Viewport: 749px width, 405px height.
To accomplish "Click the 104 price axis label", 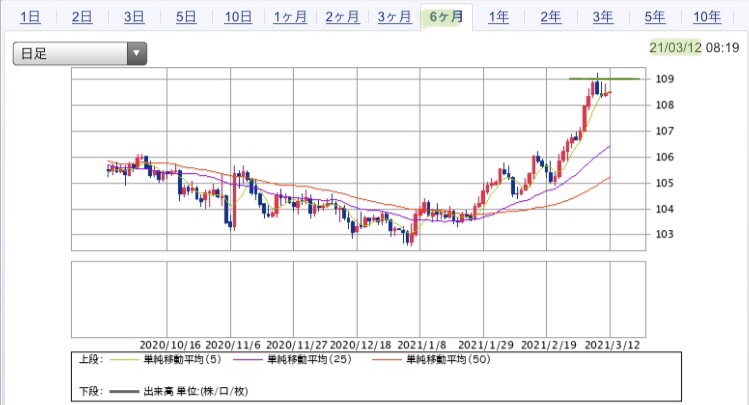I will coord(664,209).
